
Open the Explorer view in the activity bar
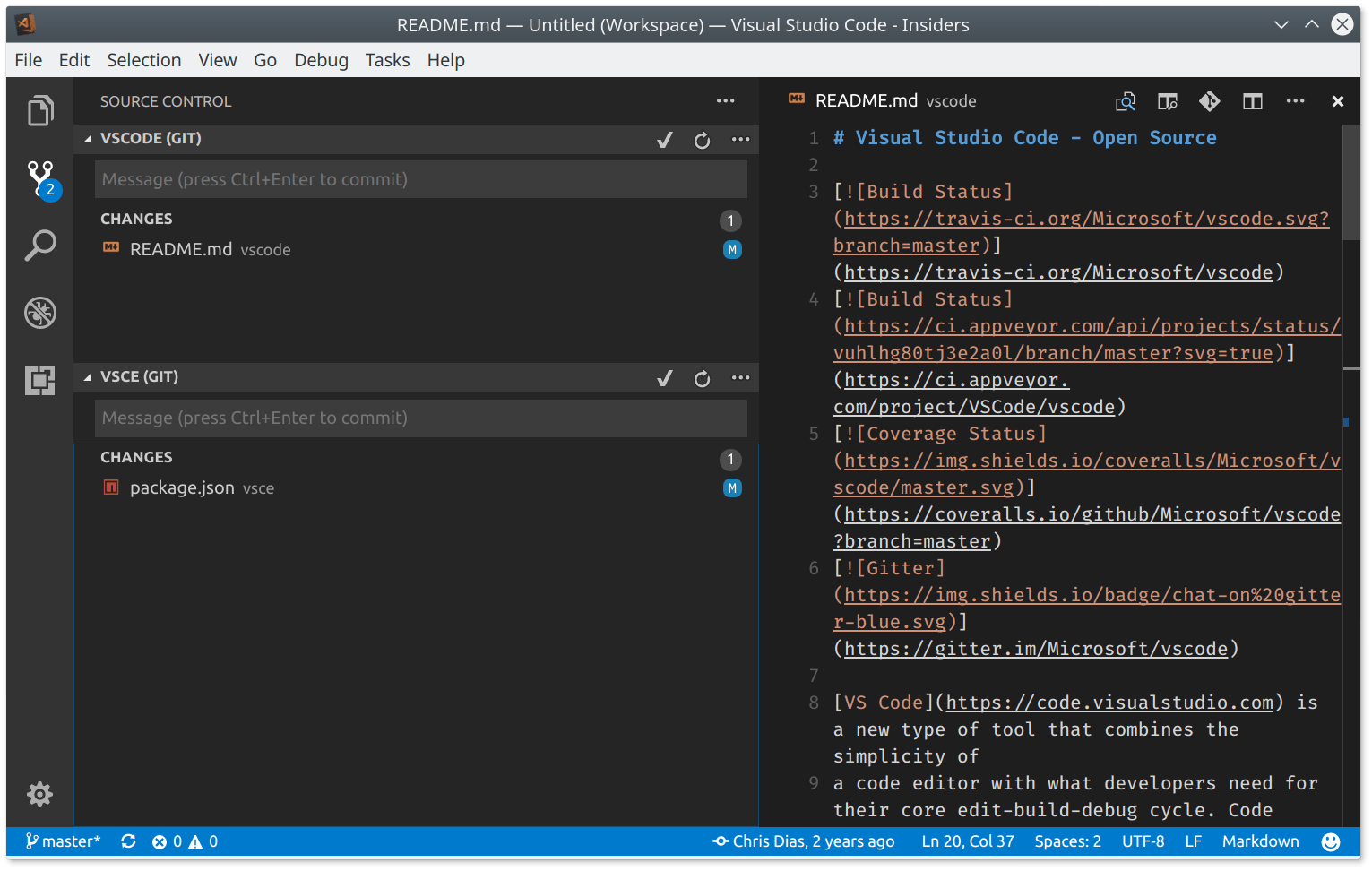(x=40, y=111)
